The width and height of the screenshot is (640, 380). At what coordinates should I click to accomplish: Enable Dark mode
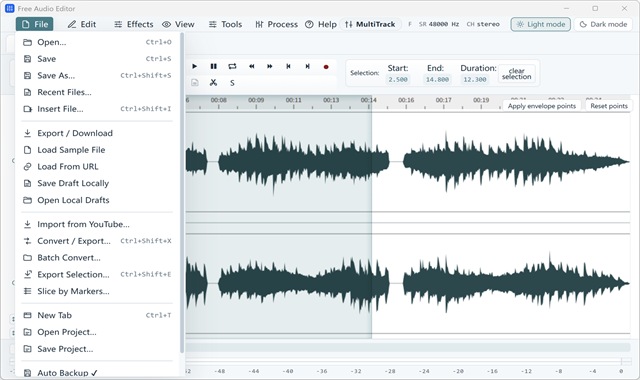603,24
